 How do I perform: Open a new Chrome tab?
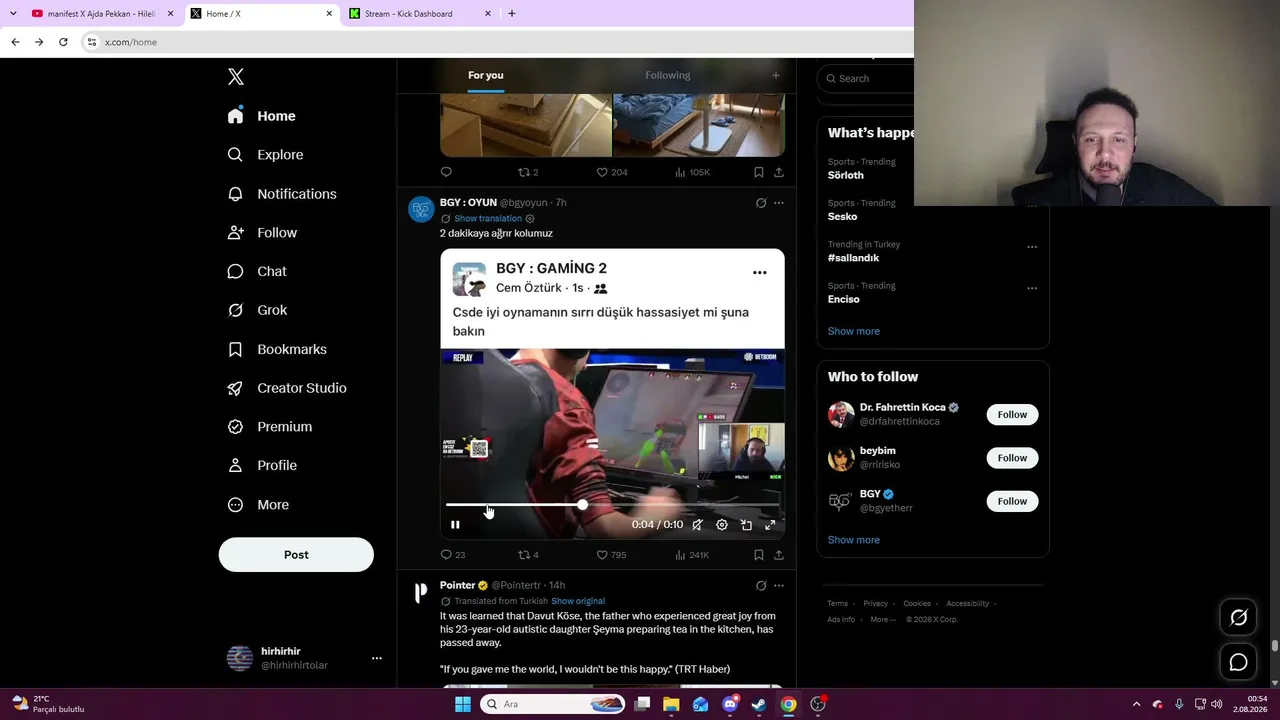point(512,14)
